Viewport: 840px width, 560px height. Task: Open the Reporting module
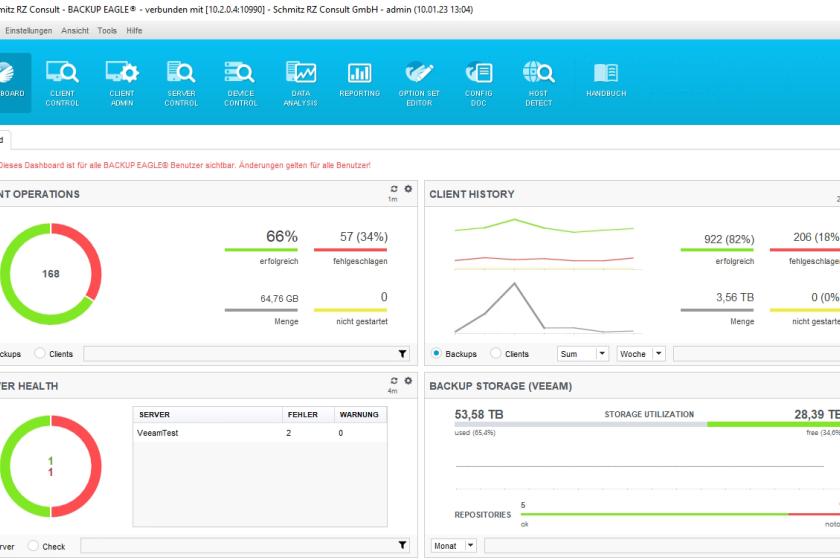(x=359, y=80)
